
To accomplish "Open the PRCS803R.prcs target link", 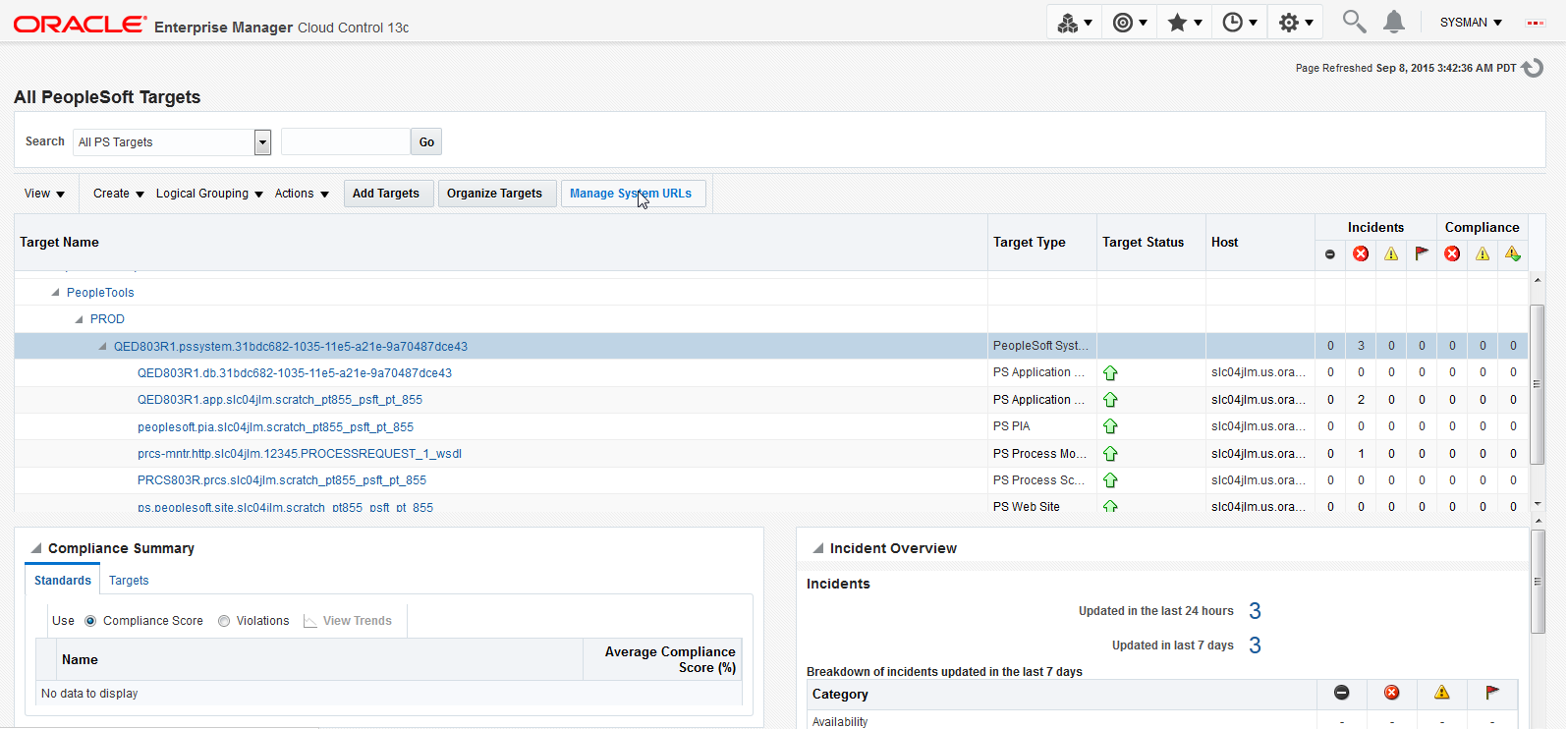I will point(282,480).
